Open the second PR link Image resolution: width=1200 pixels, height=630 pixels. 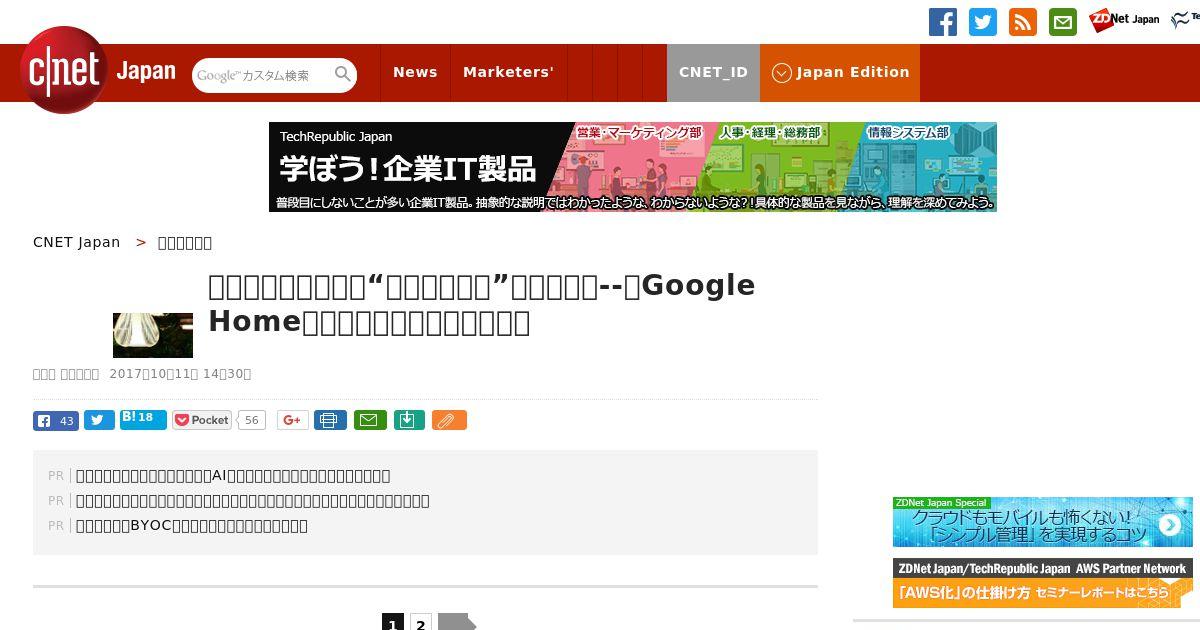click(x=253, y=501)
